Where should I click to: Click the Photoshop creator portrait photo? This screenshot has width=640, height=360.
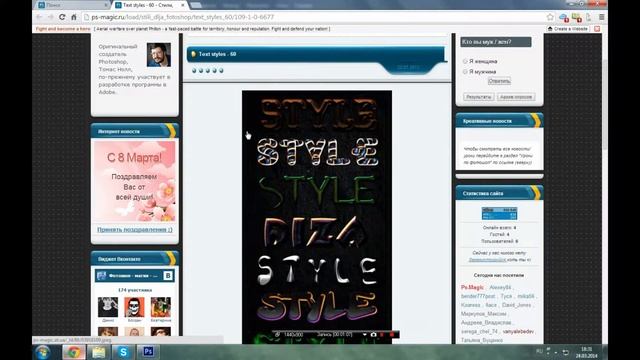click(159, 55)
